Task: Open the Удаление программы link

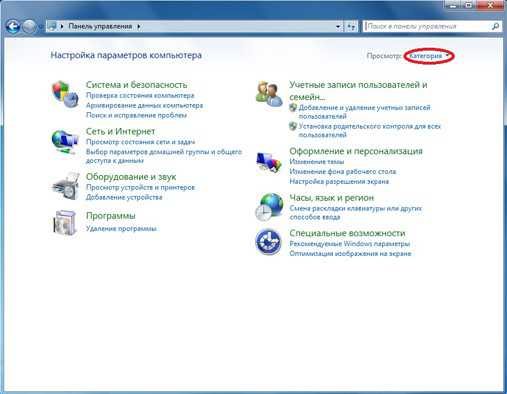Action: pos(121,229)
